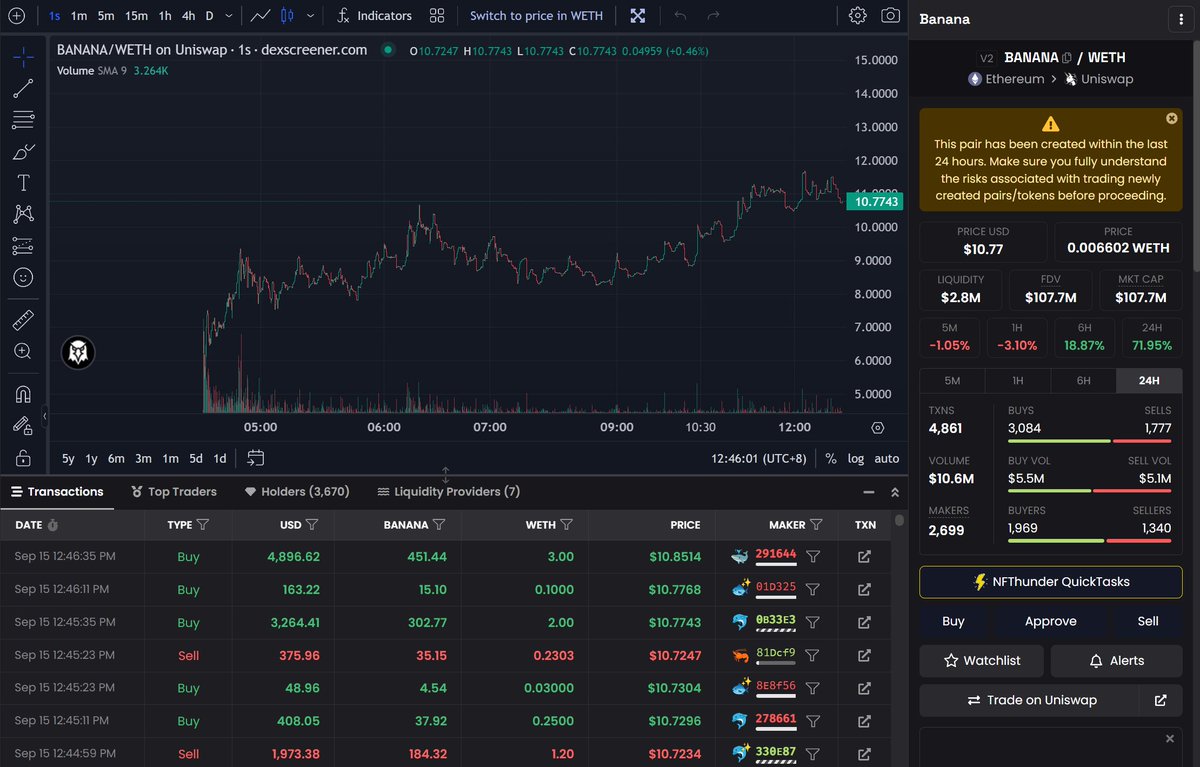Open Liquidity Providers (7) tab
This screenshot has height=767, width=1200.
pyautogui.click(x=448, y=492)
